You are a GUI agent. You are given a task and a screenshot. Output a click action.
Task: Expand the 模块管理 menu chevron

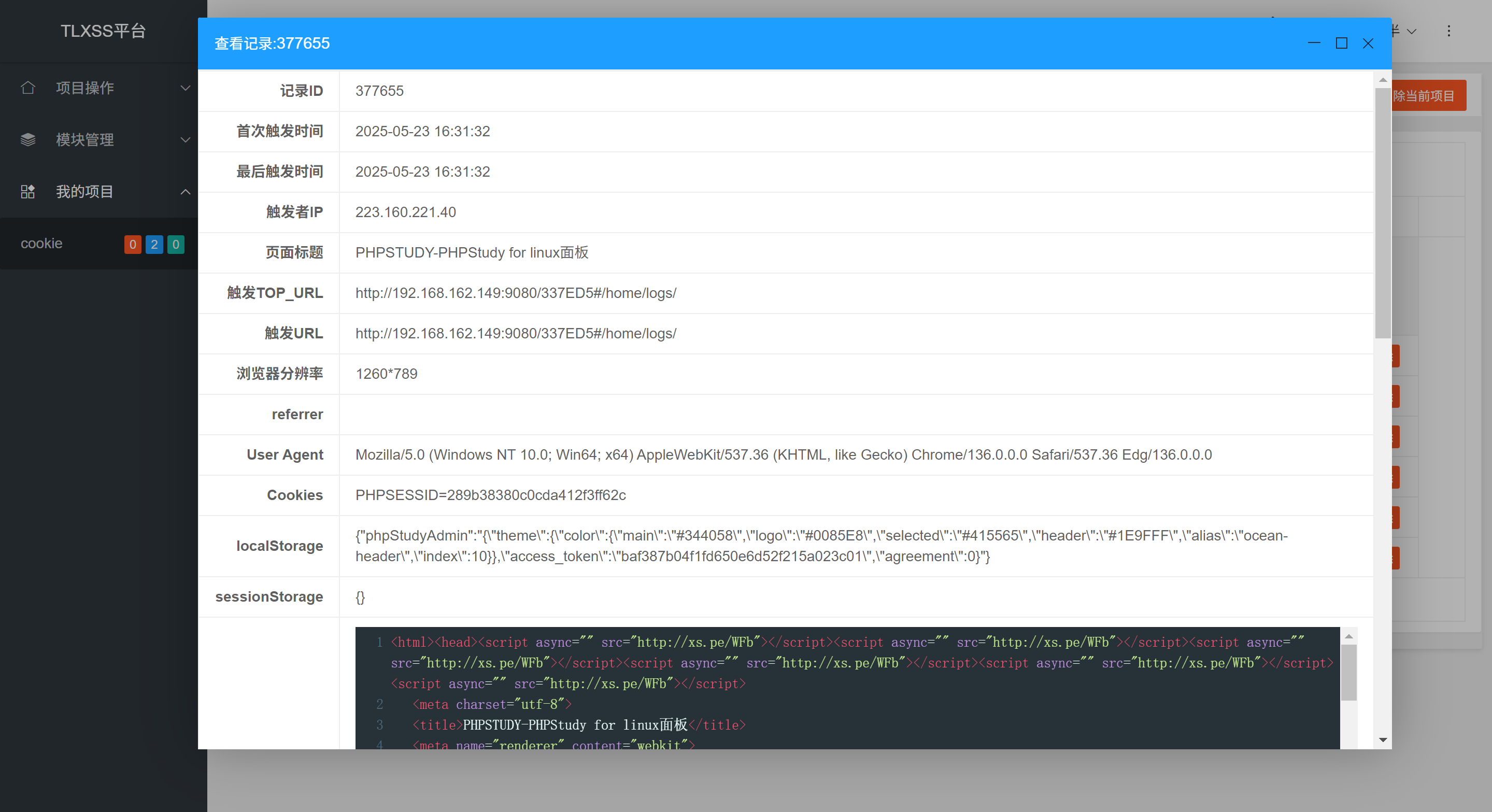pos(186,139)
